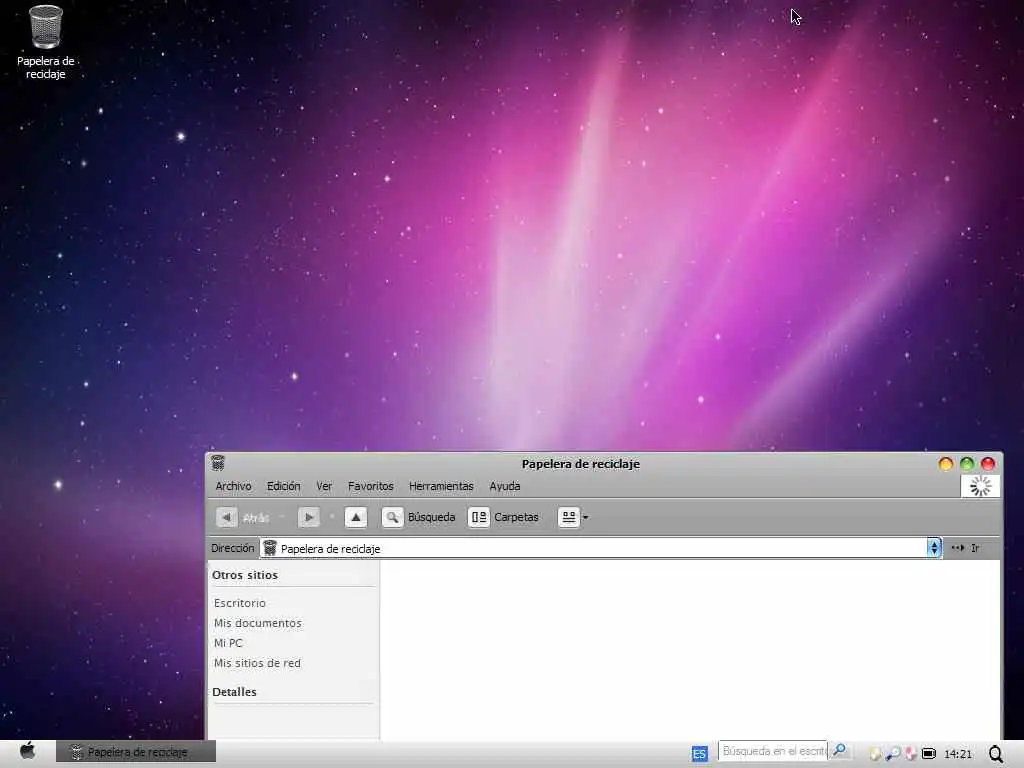Open the Favoritos menu
This screenshot has height=768, width=1024.
[x=370, y=486]
